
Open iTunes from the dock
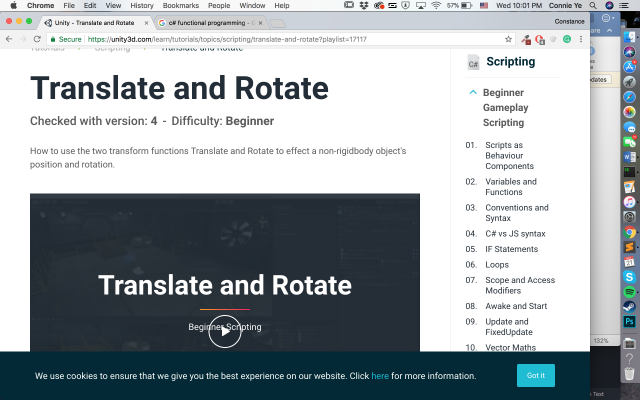point(629,202)
